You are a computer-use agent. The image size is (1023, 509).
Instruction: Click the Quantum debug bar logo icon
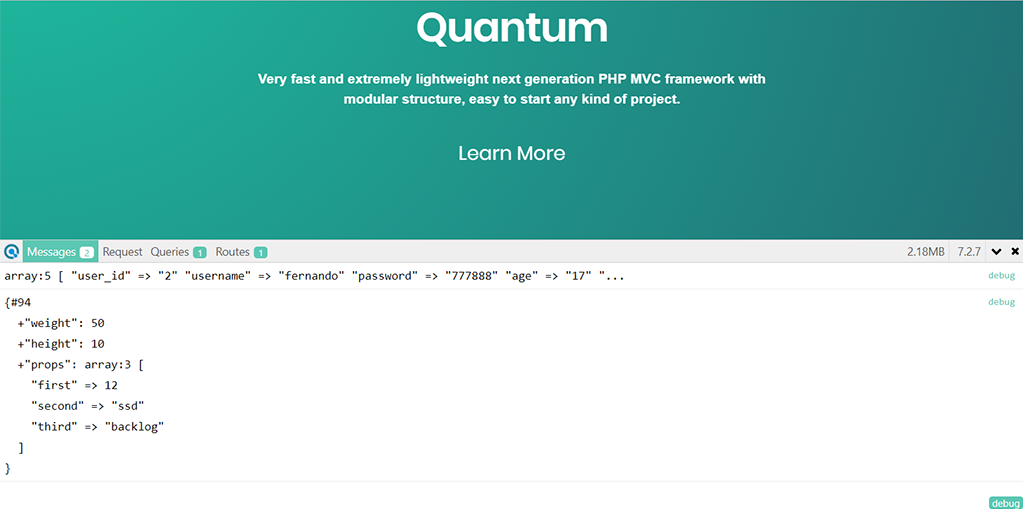click(11, 252)
